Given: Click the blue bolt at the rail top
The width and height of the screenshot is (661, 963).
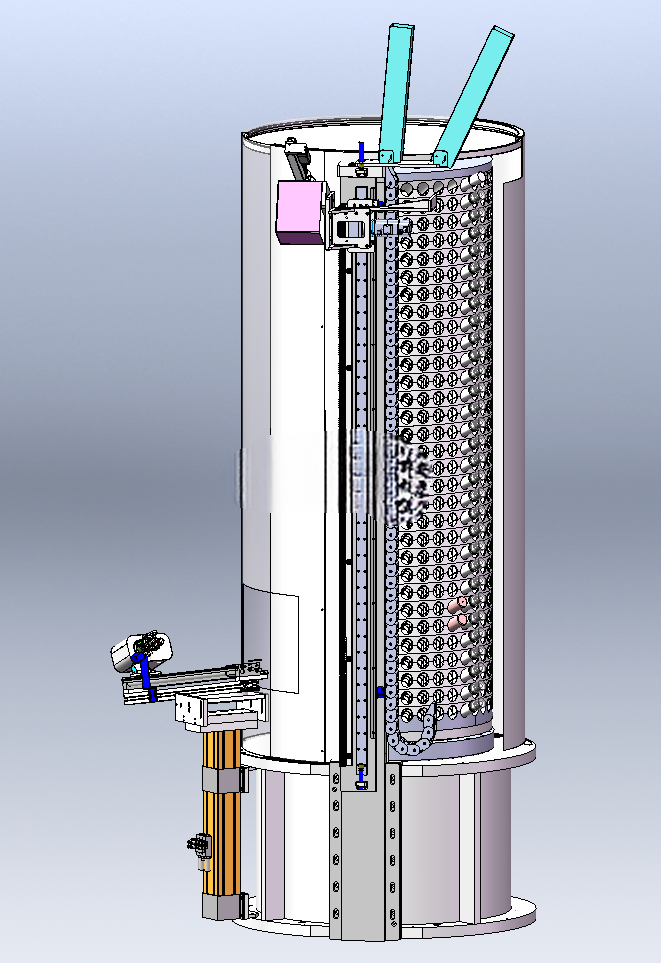Looking at the screenshot, I should (361, 154).
